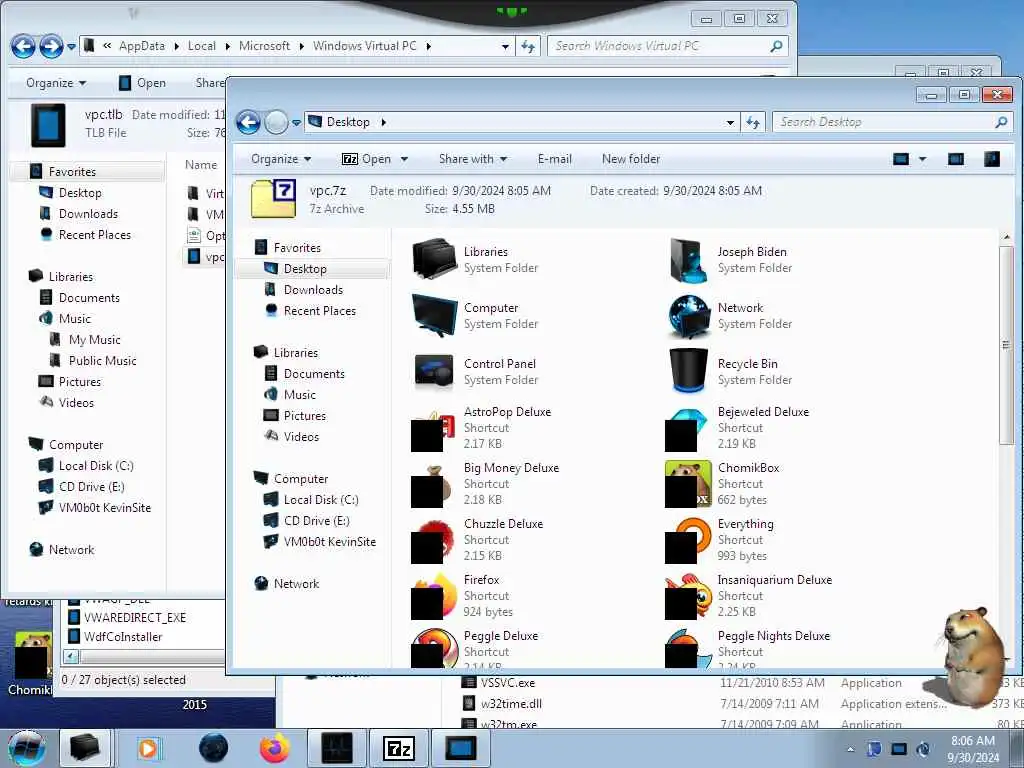Screen dimensions: 1024x768
Task: Open the Computer system folder icon
Action: (434, 315)
